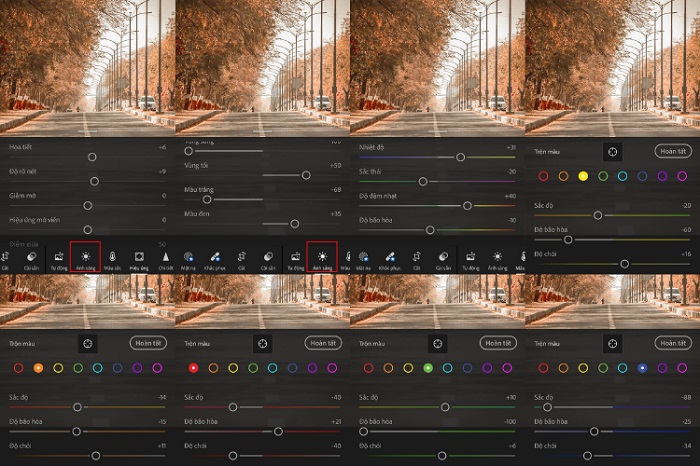
Task: Choose orange circle in panel with Sắc độ -14
Action: (x=38, y=368)
